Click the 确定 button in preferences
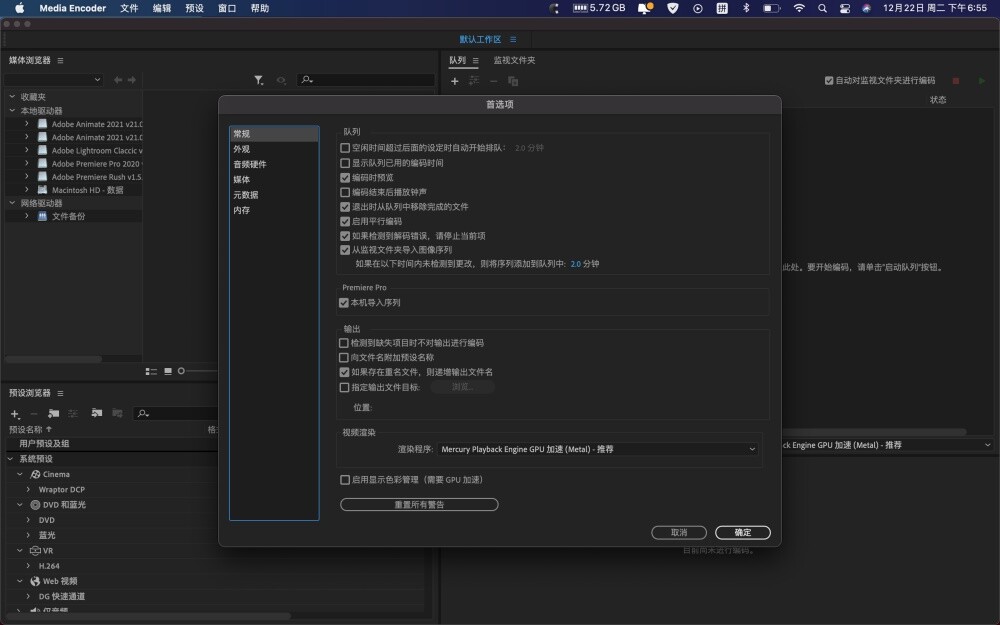 click(743, 533)
